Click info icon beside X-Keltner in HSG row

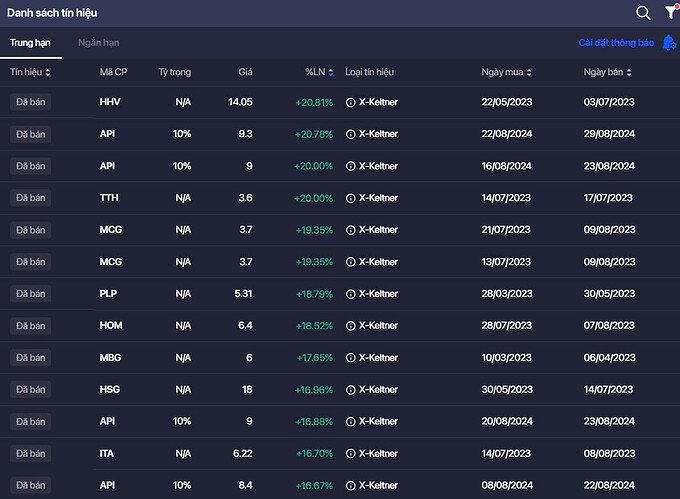point(350,390)
